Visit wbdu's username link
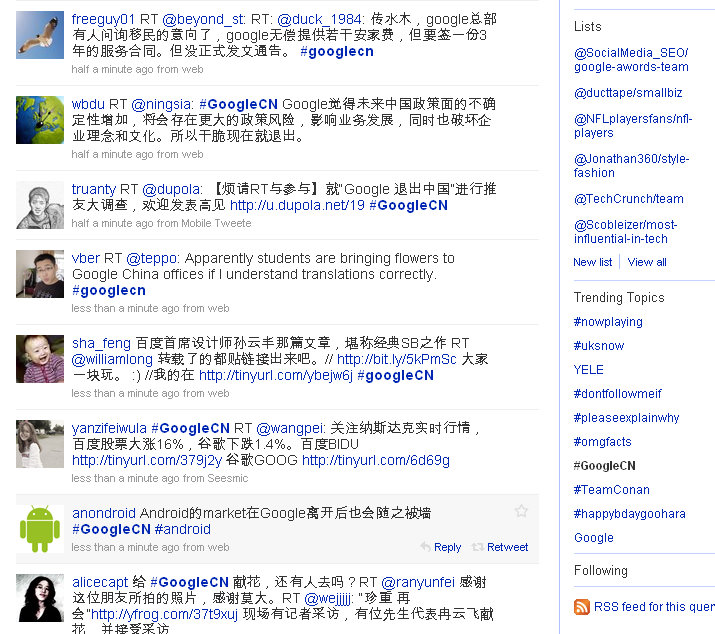Screen dimensions: 715x634 [x=88, y=104]
